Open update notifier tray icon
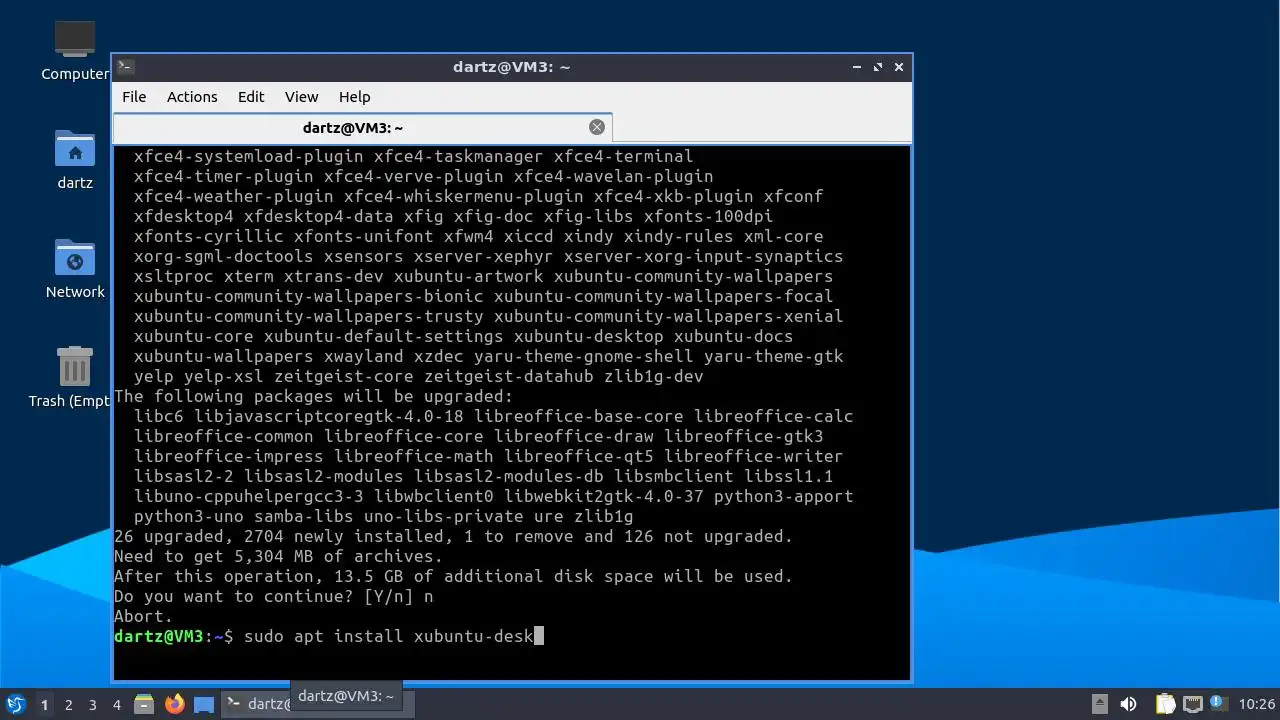This screenshot has width=1280, height=720. (1218, 704)
